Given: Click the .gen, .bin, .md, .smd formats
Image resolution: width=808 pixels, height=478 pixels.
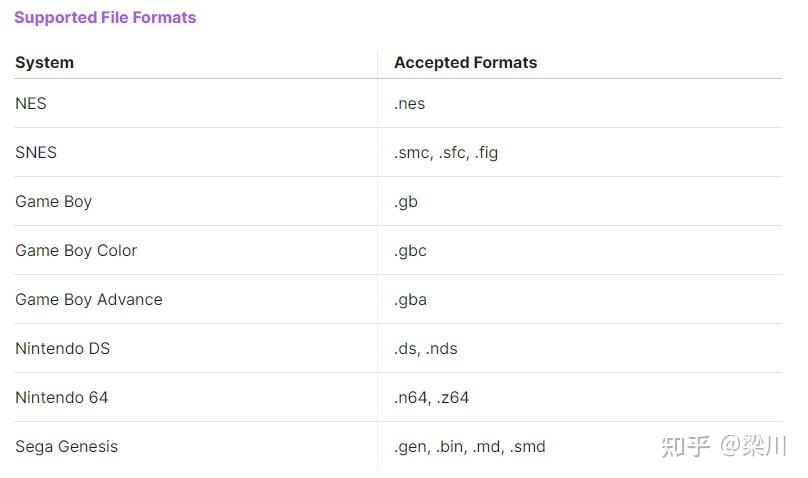Looking at the screenshot, I should click(470, 446).
